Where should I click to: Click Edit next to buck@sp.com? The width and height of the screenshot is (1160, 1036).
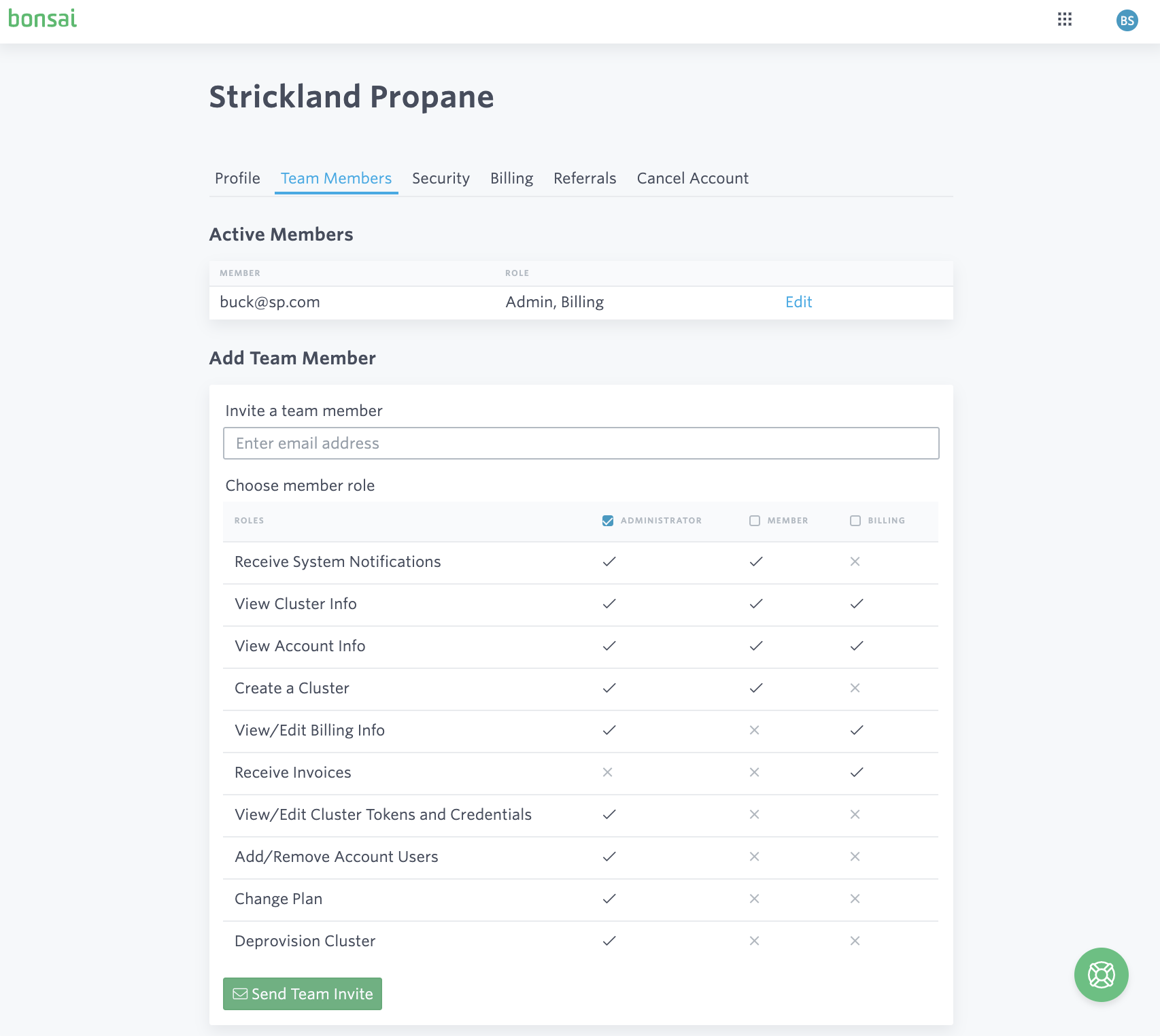(x=798, y=302)
